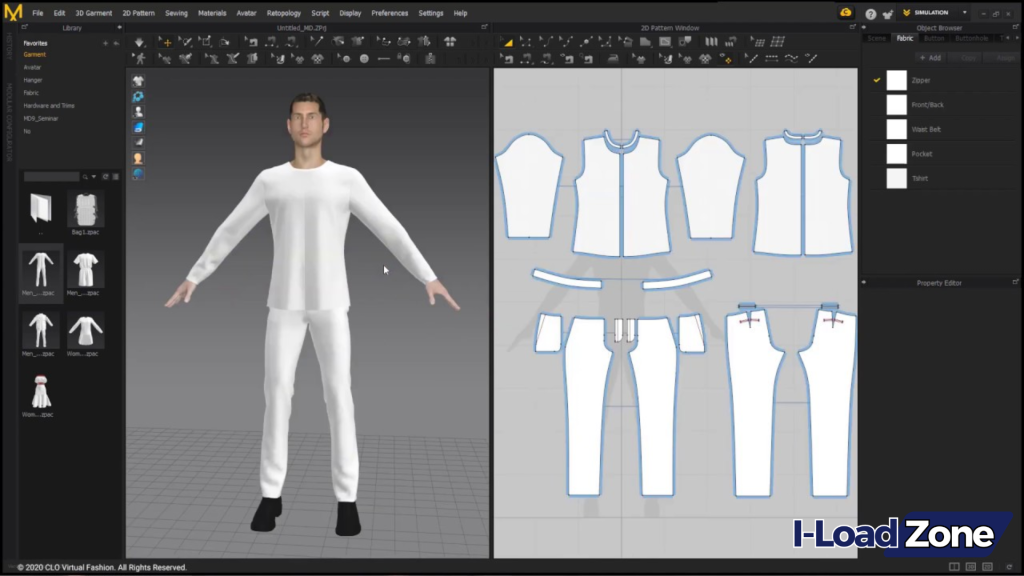
Task: Select the Bag1.zpac thumbnail in the library
Action: pos(84,210)
